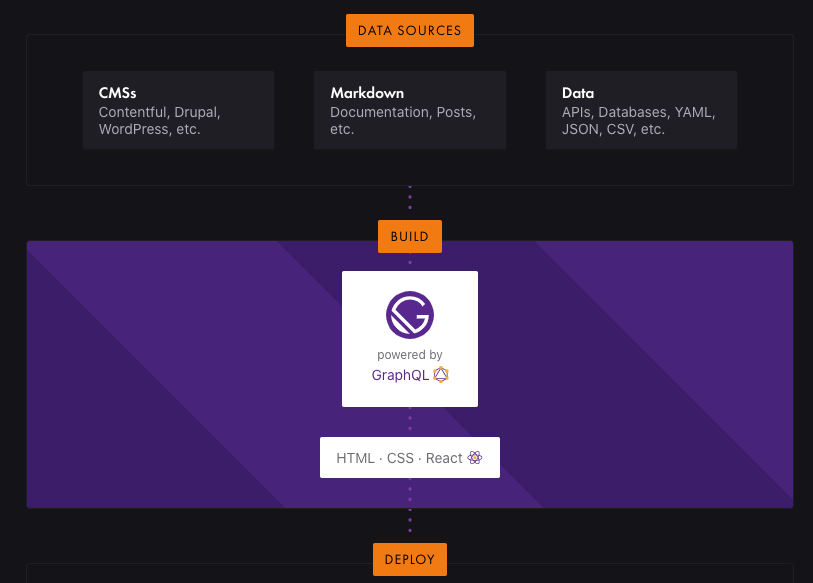813x583 pixels.
Task: Click the DEPLOY orange label
Action: pyautogui.click(x=410, y=559)
